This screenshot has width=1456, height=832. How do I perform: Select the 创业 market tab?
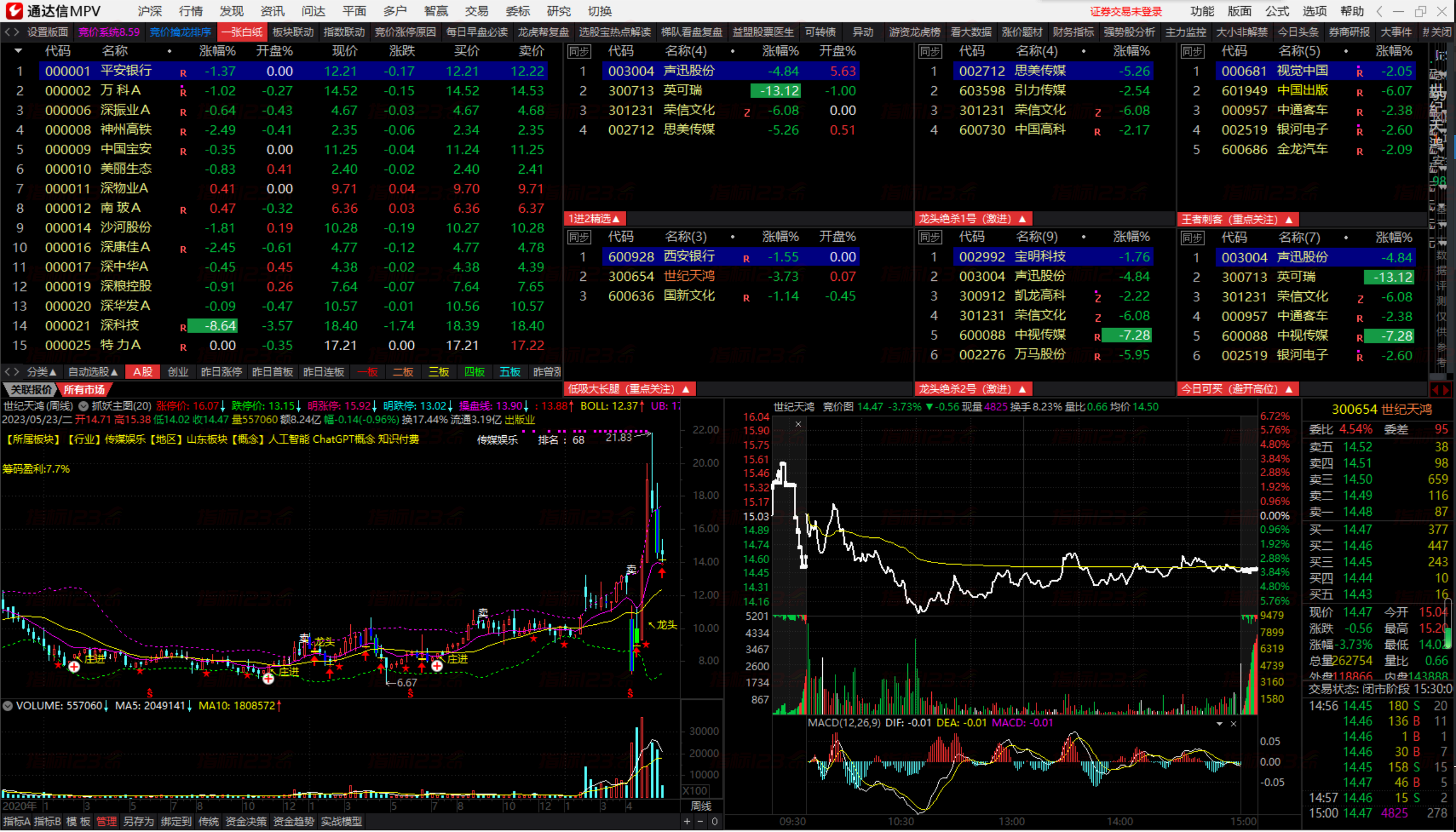point(178,372)
